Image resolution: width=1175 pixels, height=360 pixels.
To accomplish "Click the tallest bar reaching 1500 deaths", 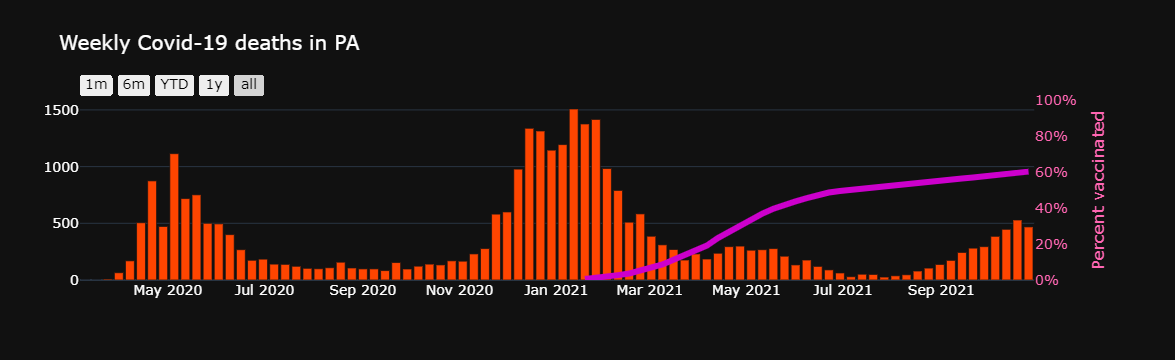I will (573, 194).
